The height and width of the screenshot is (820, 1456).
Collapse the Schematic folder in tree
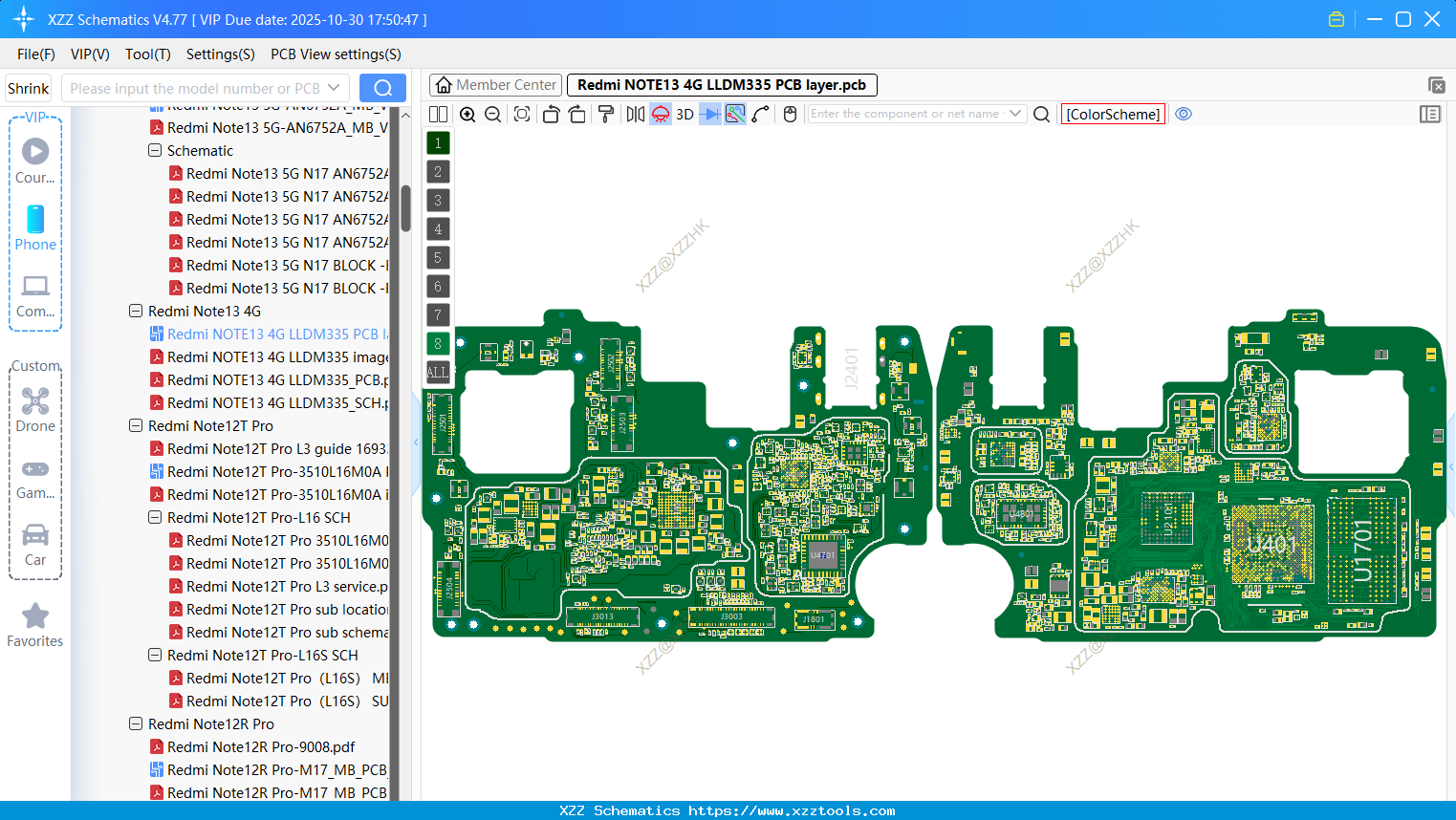pos(154,150)
